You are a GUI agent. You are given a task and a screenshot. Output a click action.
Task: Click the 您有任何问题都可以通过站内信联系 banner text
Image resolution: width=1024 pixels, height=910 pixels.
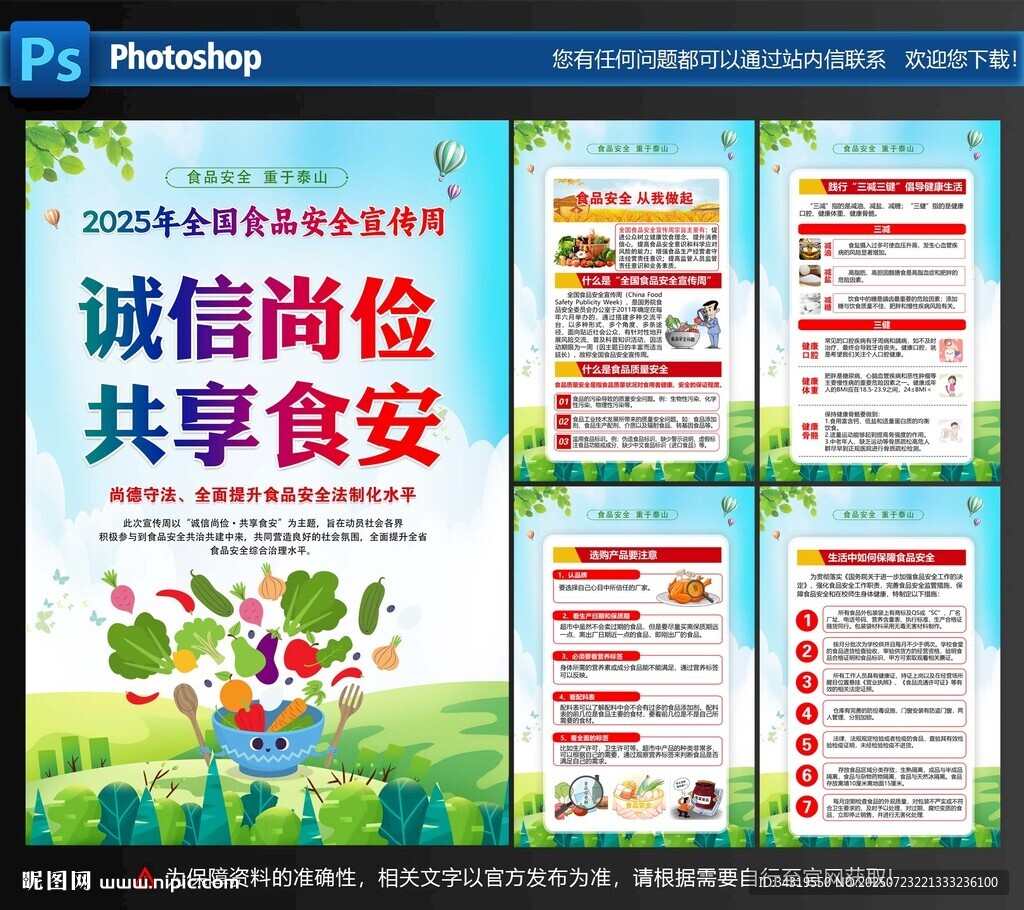click(719, 59)
